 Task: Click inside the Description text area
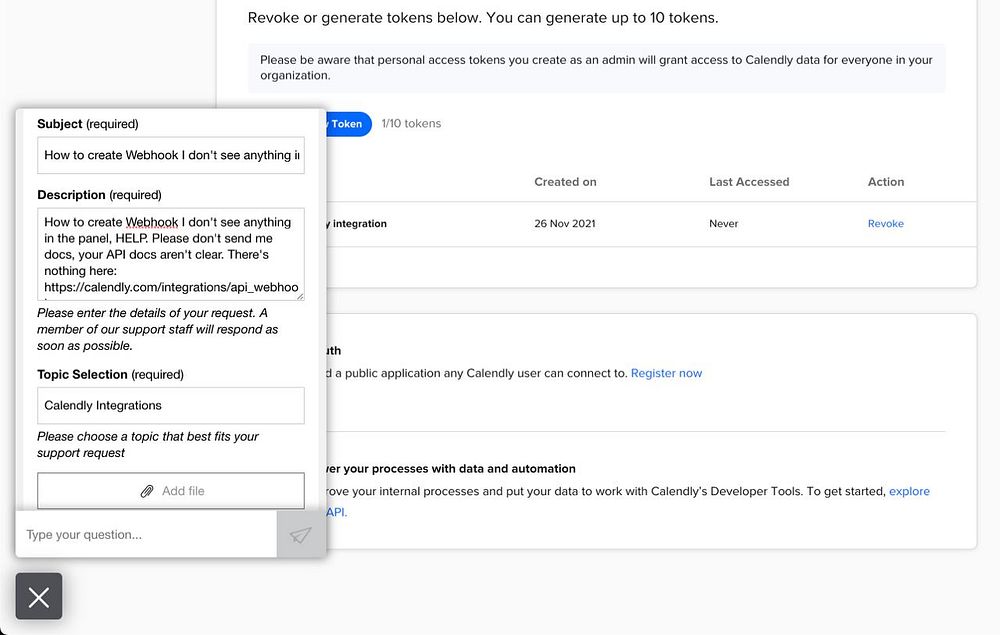(x=171, y=255)
